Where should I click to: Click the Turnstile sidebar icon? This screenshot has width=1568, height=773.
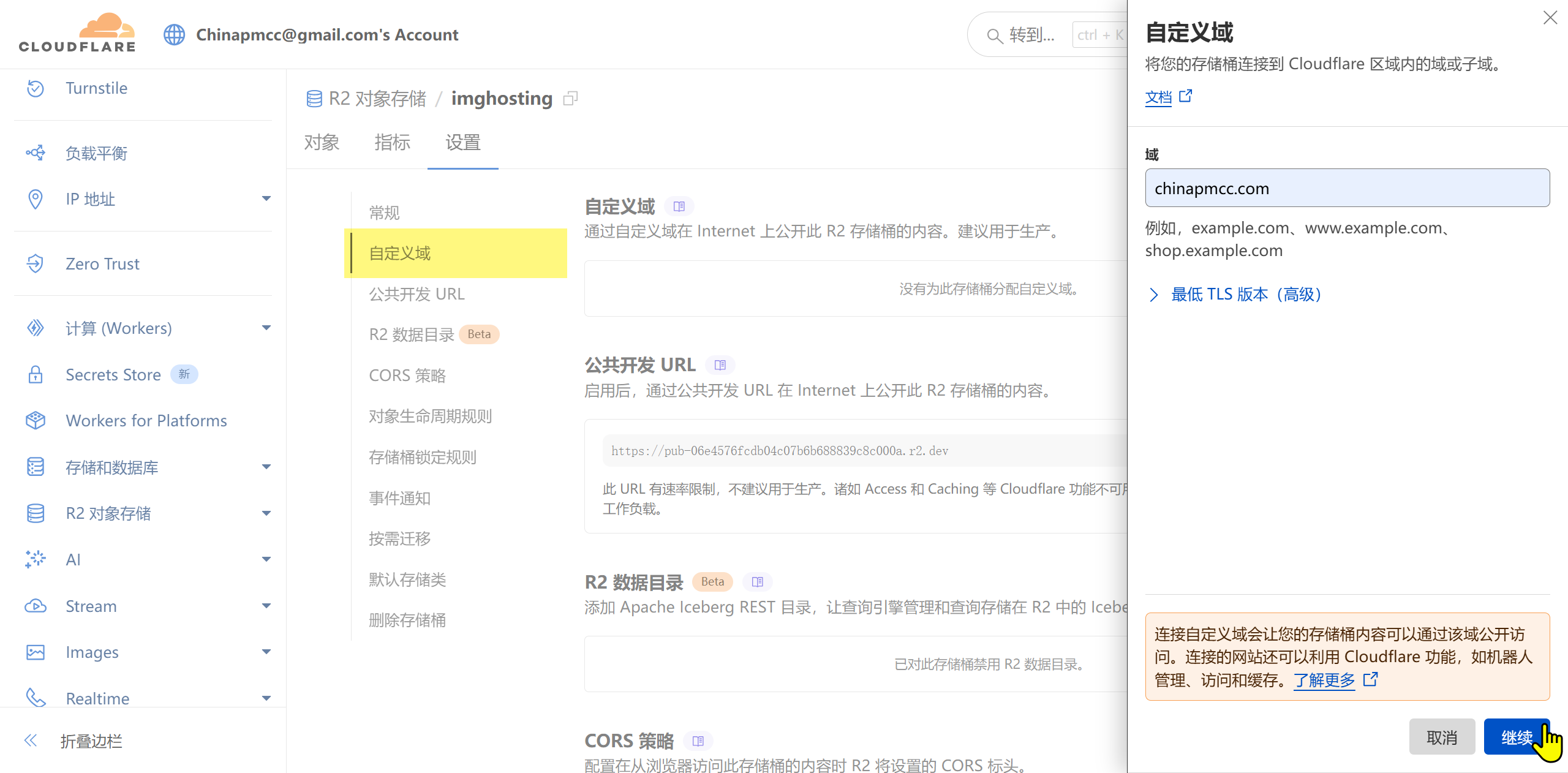(36, 88)
